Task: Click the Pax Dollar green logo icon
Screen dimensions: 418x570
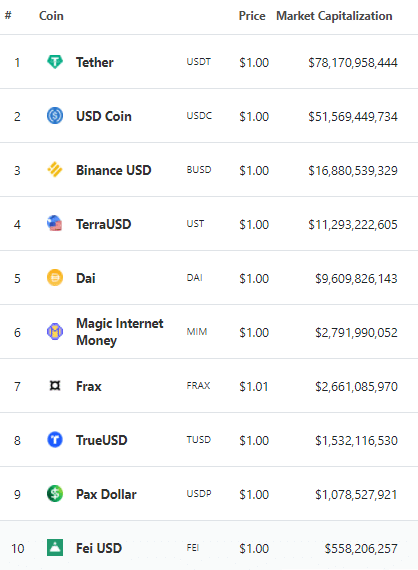Action: (x=55, y=494)
